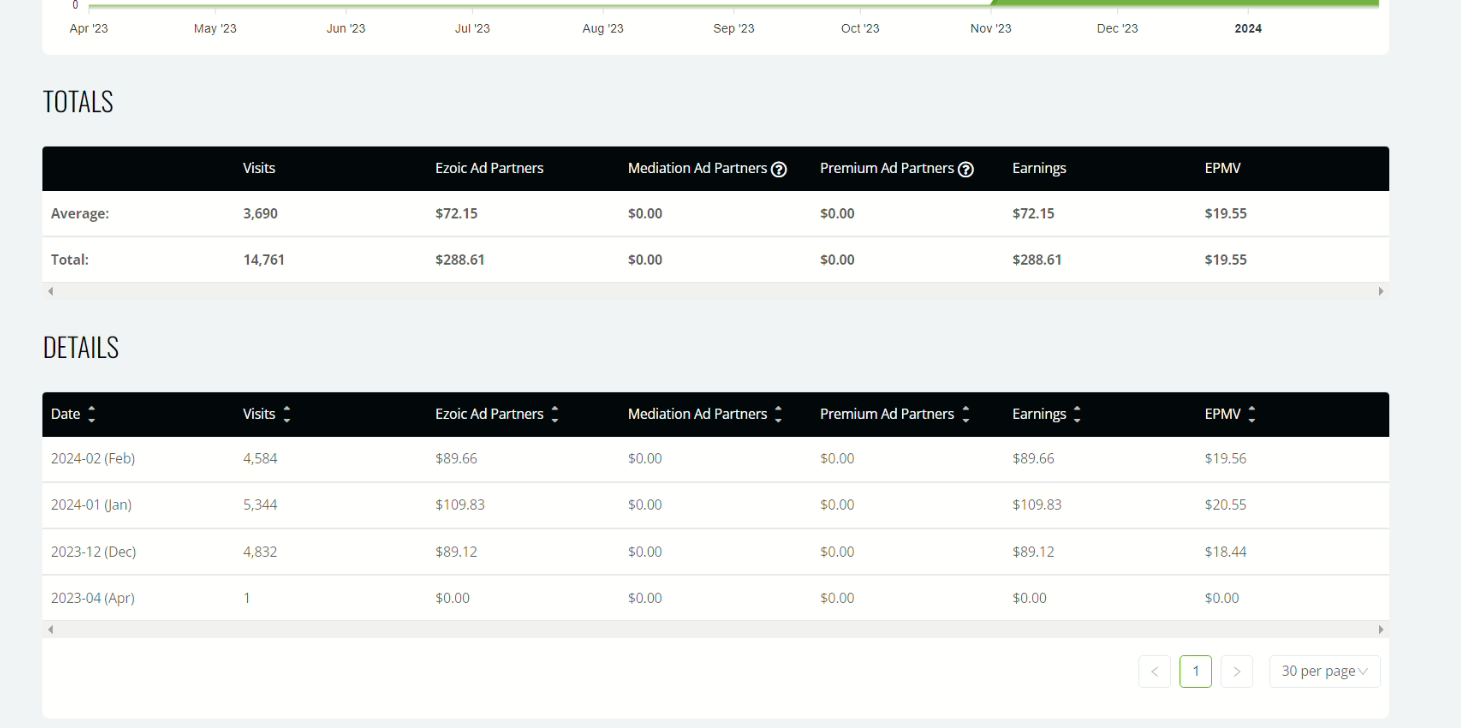Click average visits value 3,690
This screenshot has height=728, width=1461.
(x=260, y=214)
